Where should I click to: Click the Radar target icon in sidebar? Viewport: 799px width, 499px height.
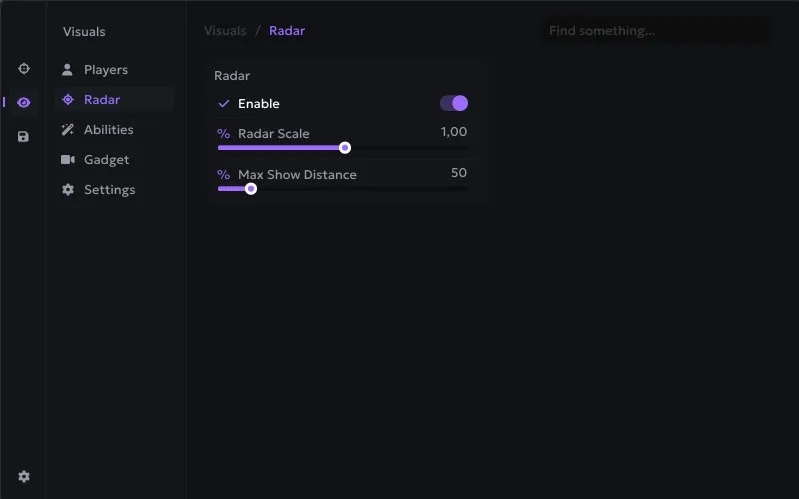(x=68, y=99)
